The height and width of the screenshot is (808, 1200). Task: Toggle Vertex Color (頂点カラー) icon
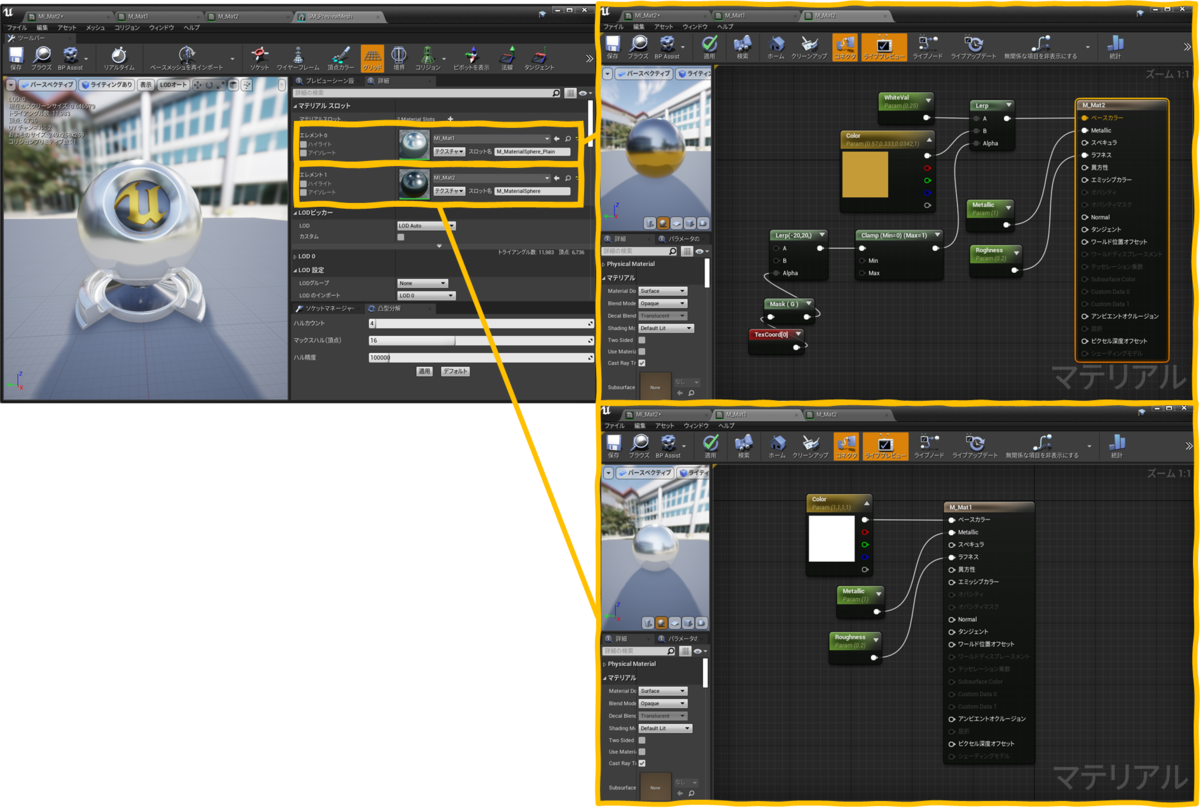coord(341,58)
